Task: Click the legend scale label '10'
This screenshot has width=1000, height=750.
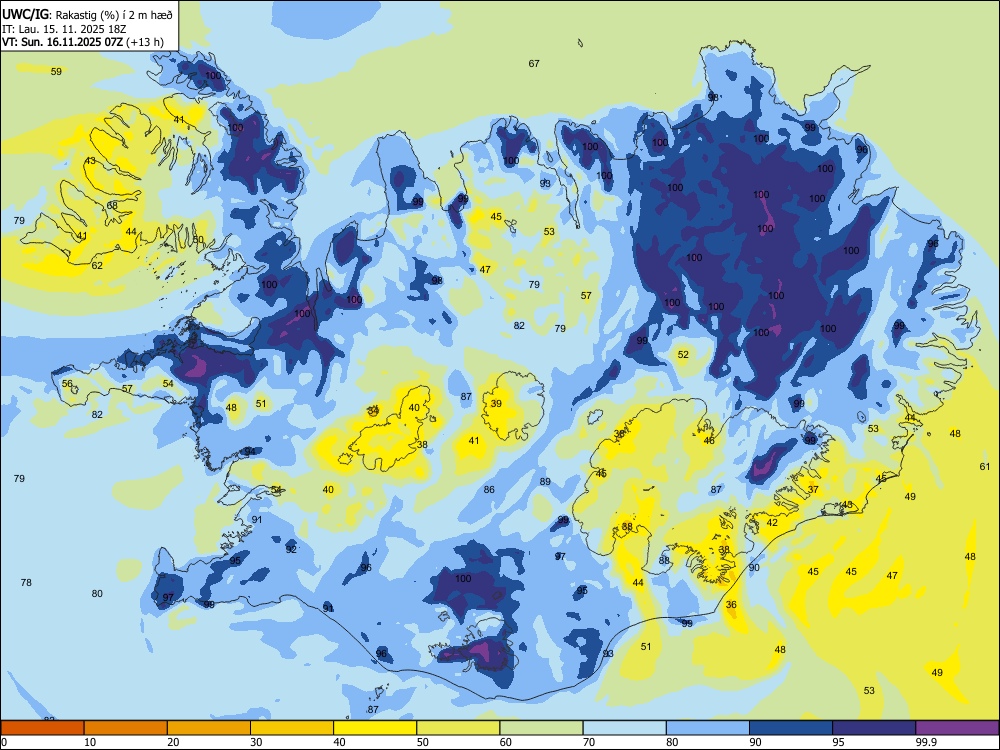Action: (x=90, y=742)
